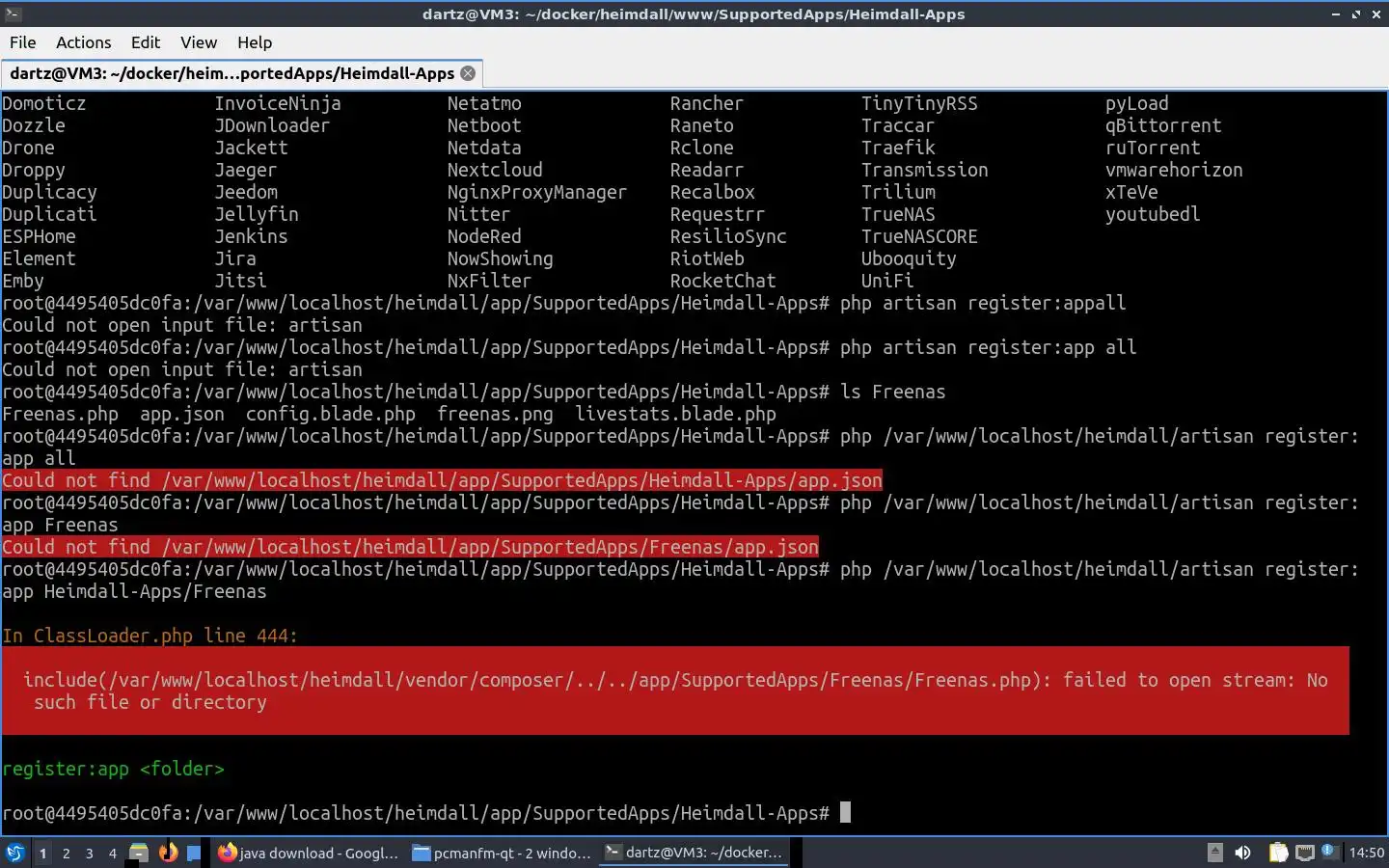Open the update notifier tray icon
Image resolution: width=1389 pixels, height=868 pixels.
click(x=1329, y=851)
